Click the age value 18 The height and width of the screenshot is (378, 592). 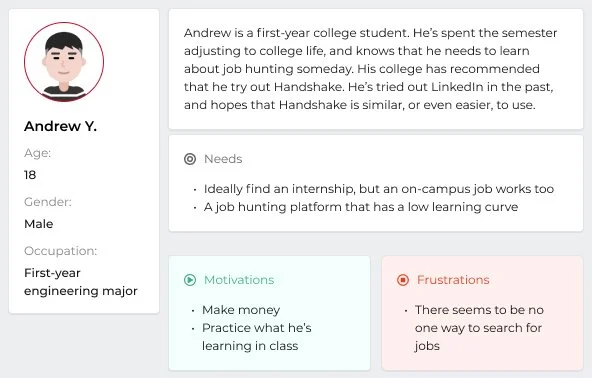click(x=30, y=175)
